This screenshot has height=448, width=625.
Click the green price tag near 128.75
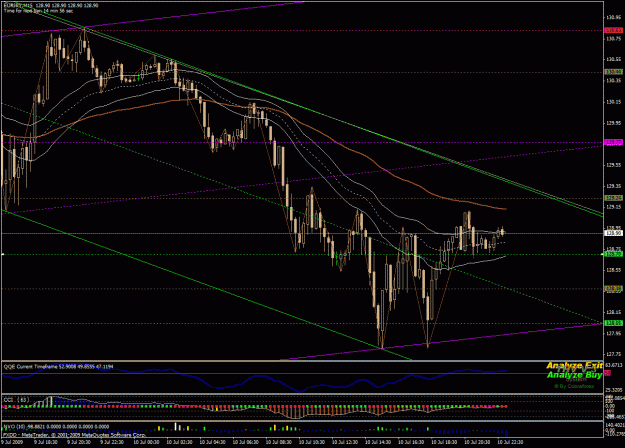click(x=614, y=254)
